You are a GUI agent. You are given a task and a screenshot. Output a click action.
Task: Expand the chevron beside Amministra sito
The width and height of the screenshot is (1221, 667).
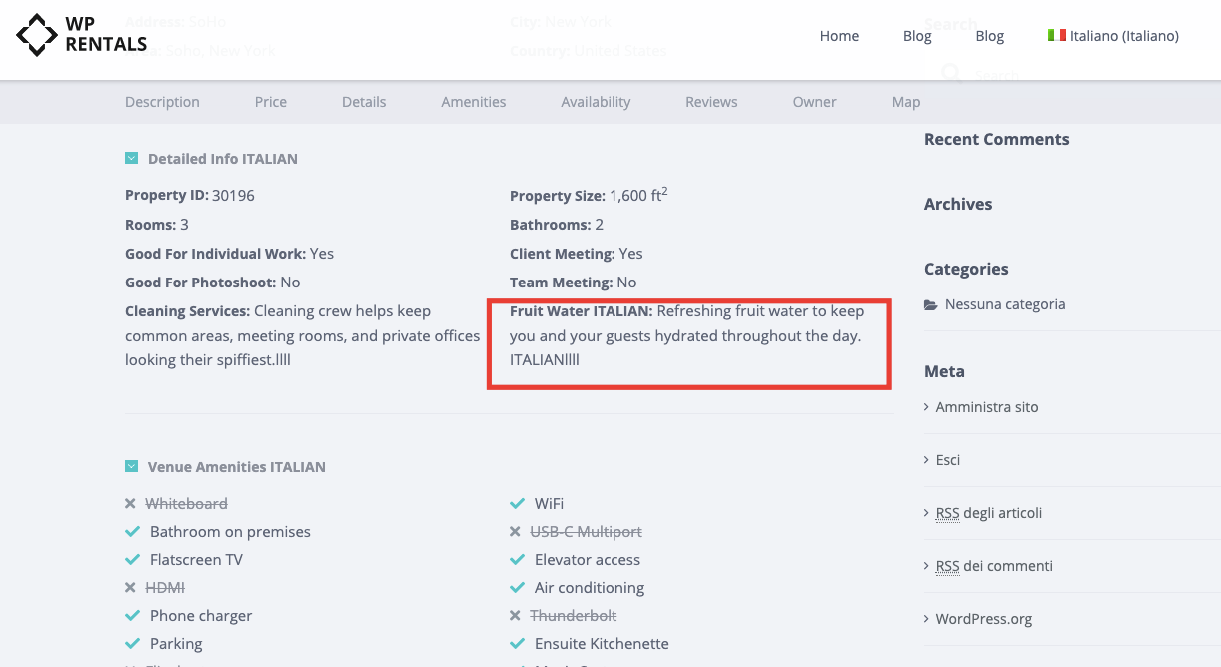click(x=926, y=407)
